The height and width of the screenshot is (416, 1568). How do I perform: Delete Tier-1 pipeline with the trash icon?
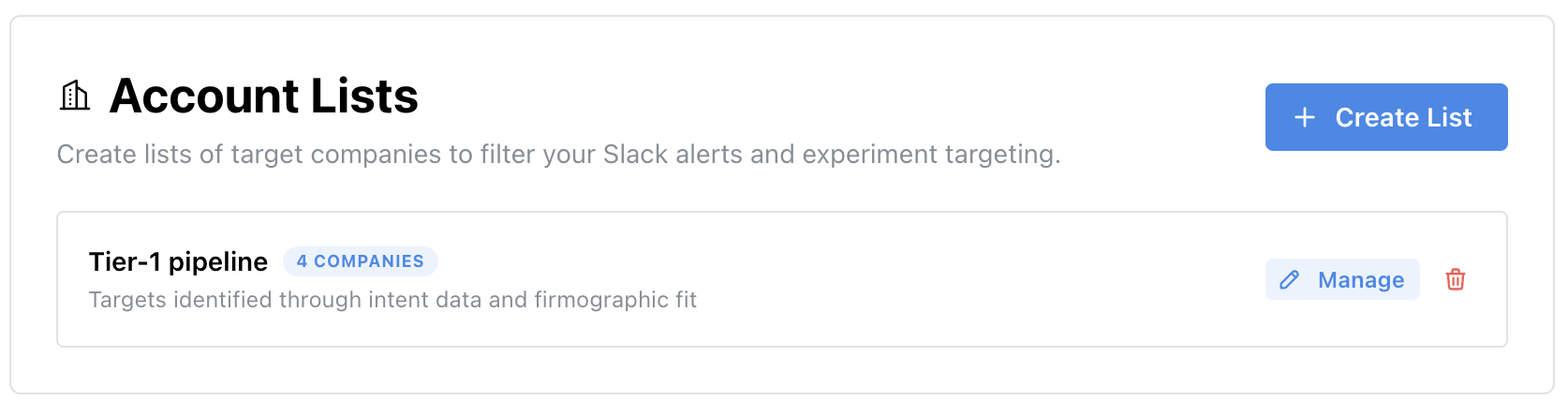point(1455,279)
